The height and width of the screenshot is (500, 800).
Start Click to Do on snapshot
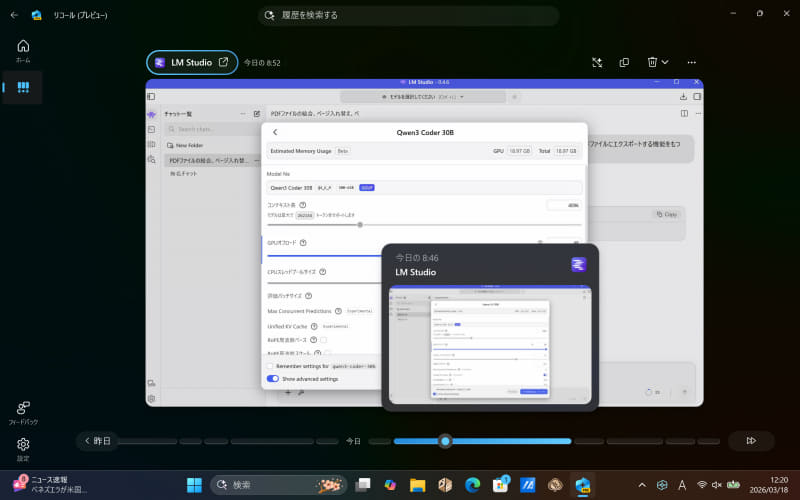tap(597, 62)
